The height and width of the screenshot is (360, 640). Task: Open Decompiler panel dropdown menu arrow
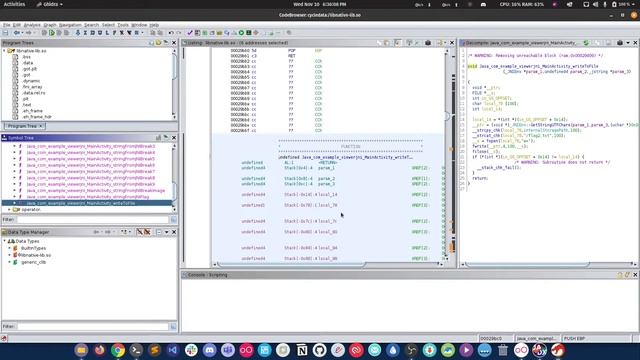tap(628, 42)
